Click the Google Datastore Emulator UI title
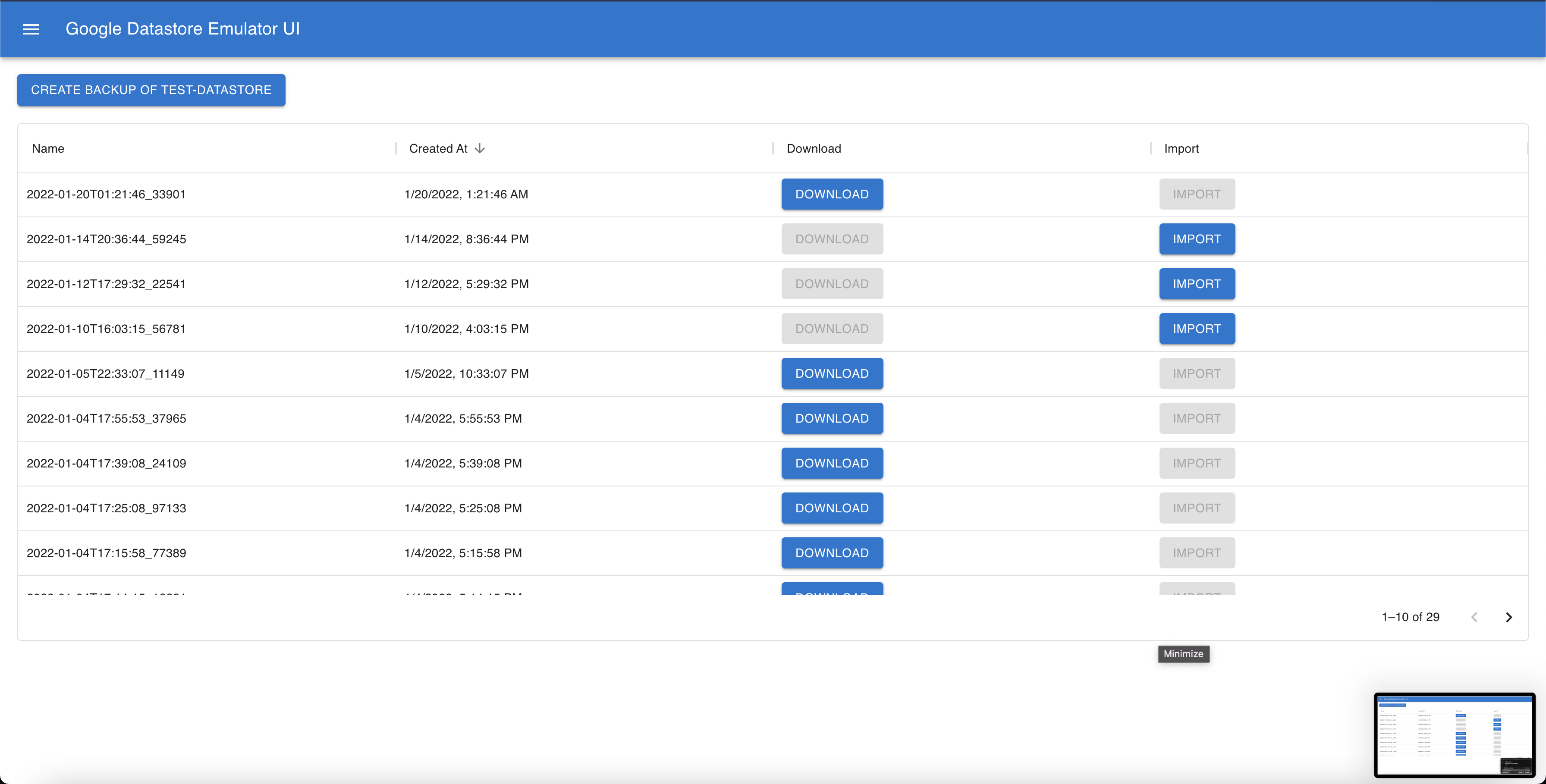The image size is (1546, 784). point(182,29)
